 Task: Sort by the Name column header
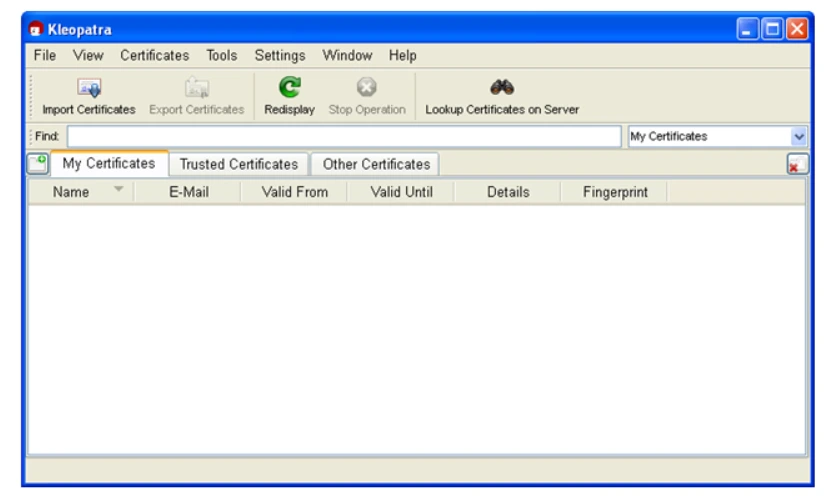(x=81, y=192)
